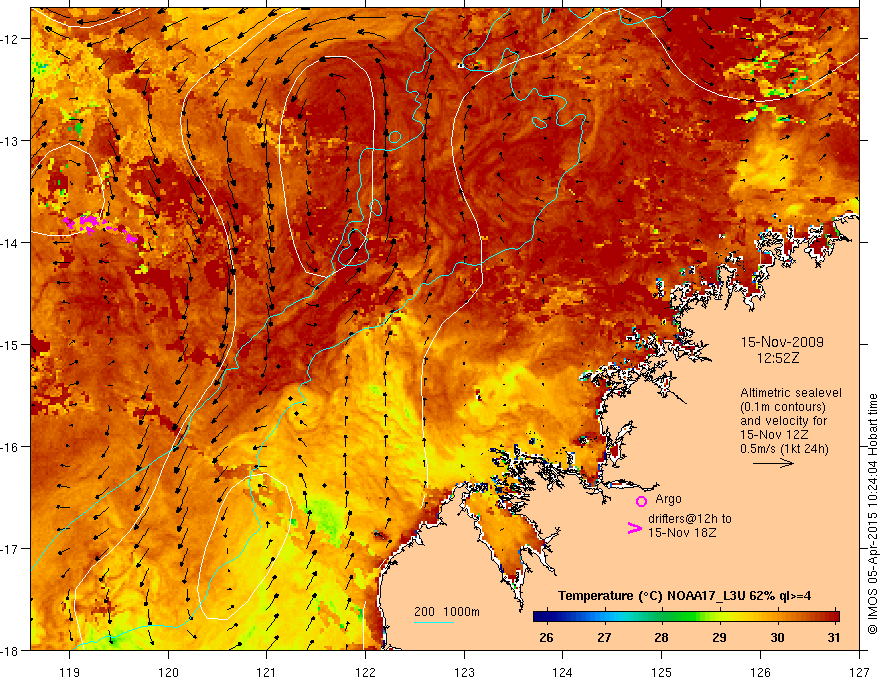Click the color bar tick label '30'
The width and height of the screenshot is (880, 680).
pyautogui.click(x=777, y=637)
